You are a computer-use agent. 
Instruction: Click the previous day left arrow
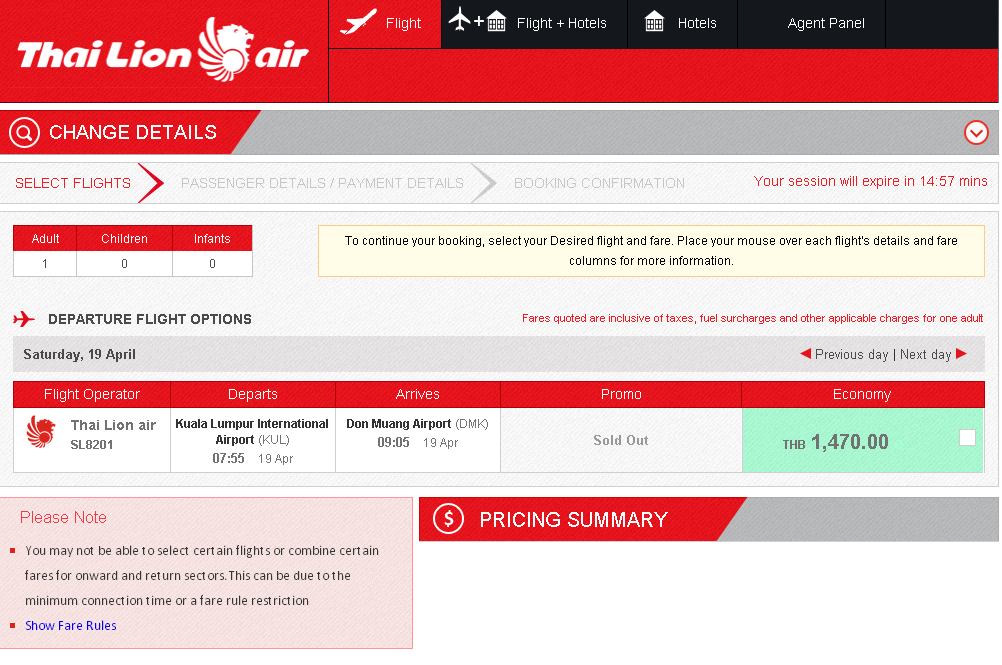click(x=805, y=353)
